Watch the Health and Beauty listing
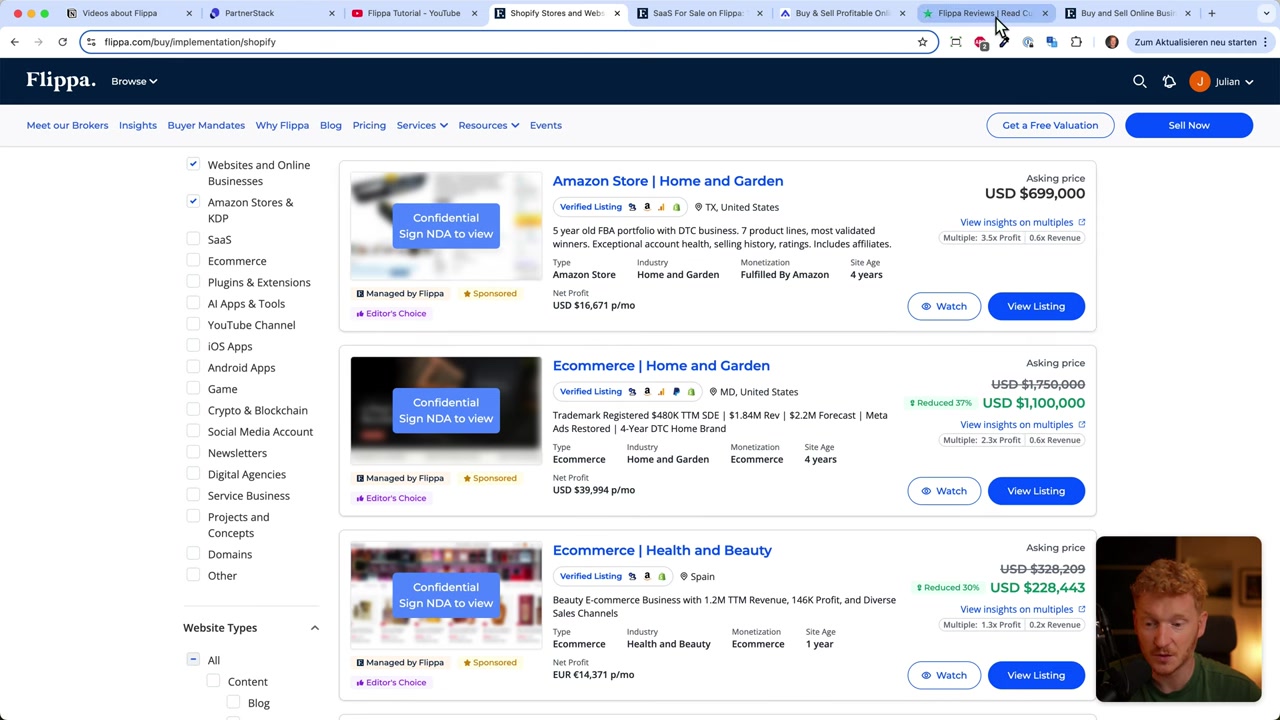 944,675
